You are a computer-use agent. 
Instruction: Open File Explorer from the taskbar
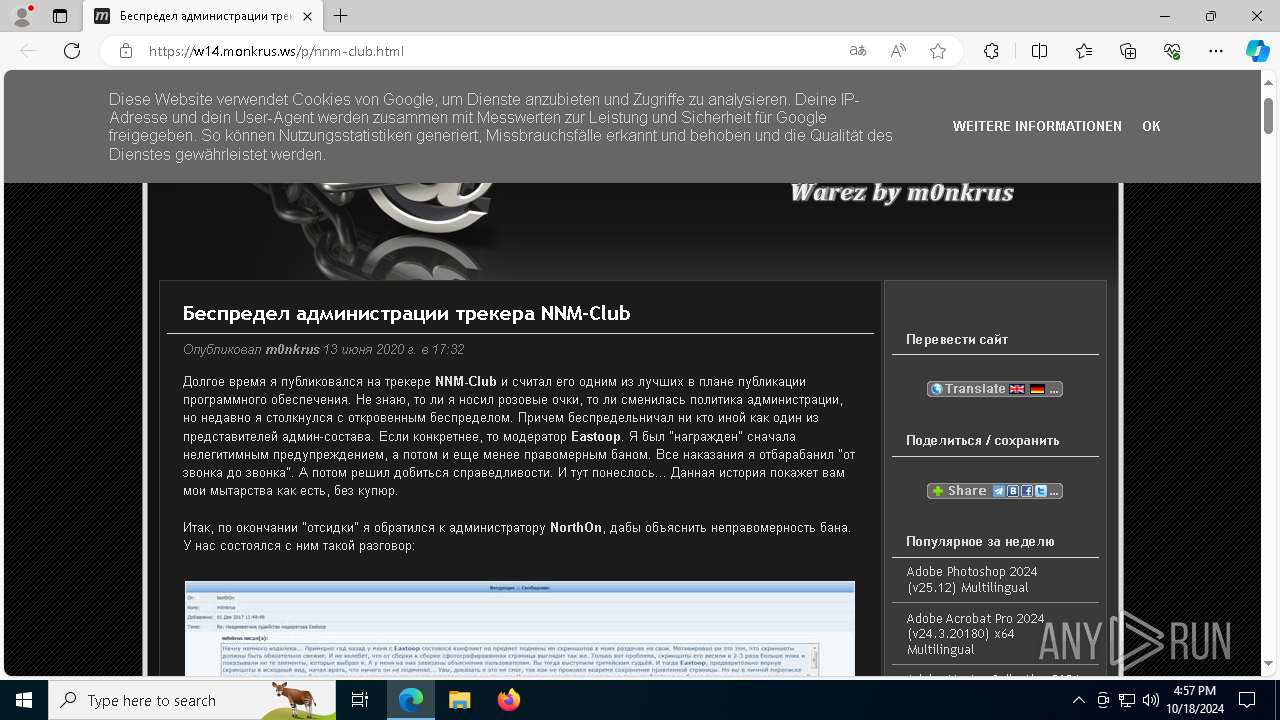[459, 700]
